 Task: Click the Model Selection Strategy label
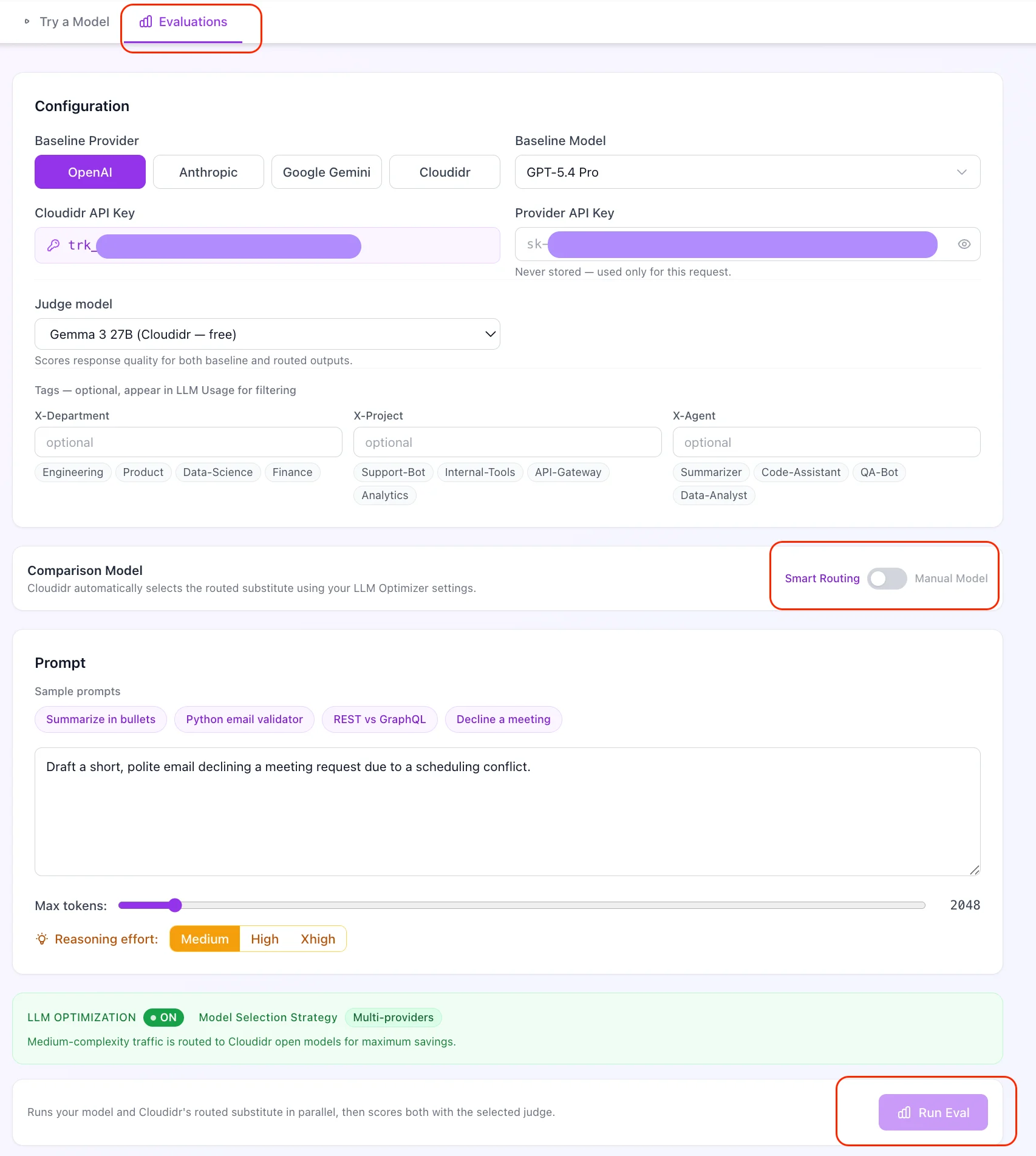268,1018
